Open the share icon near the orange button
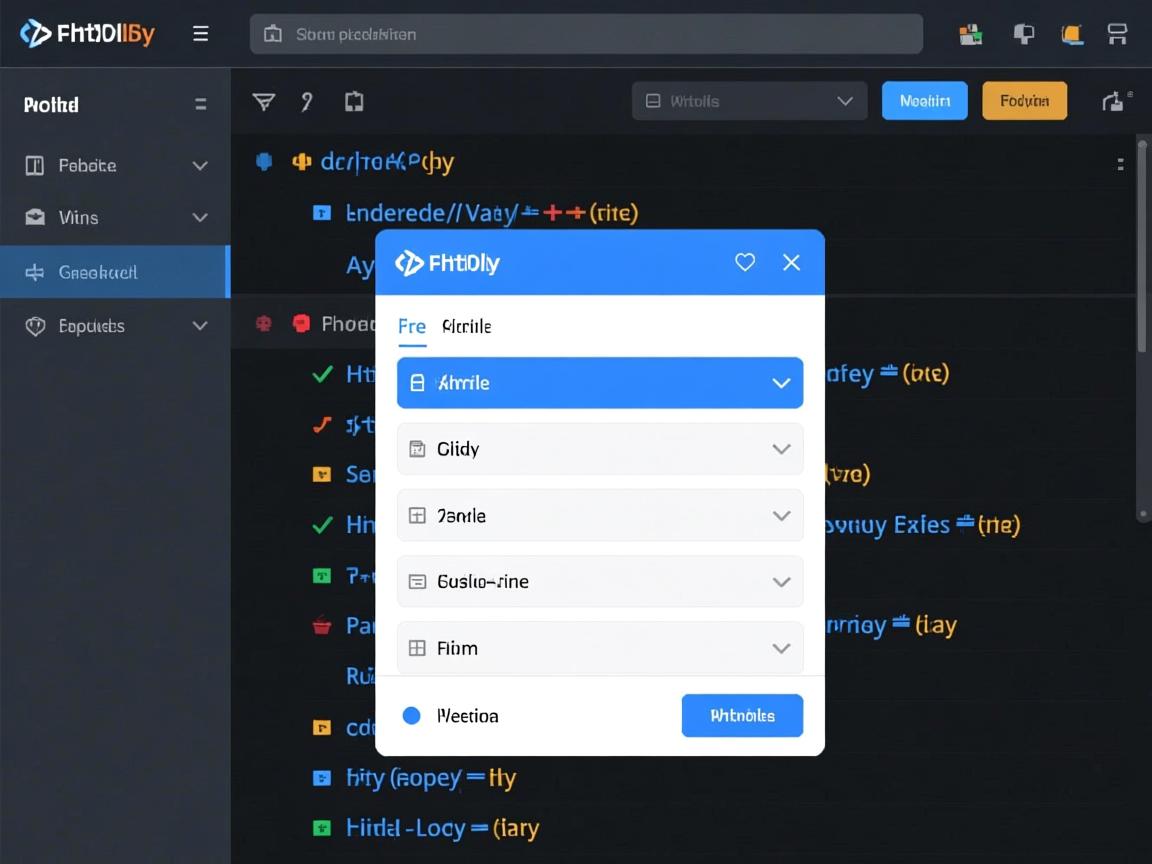This screenshot has width=1152, height=864. click(x=1114, y=100)
